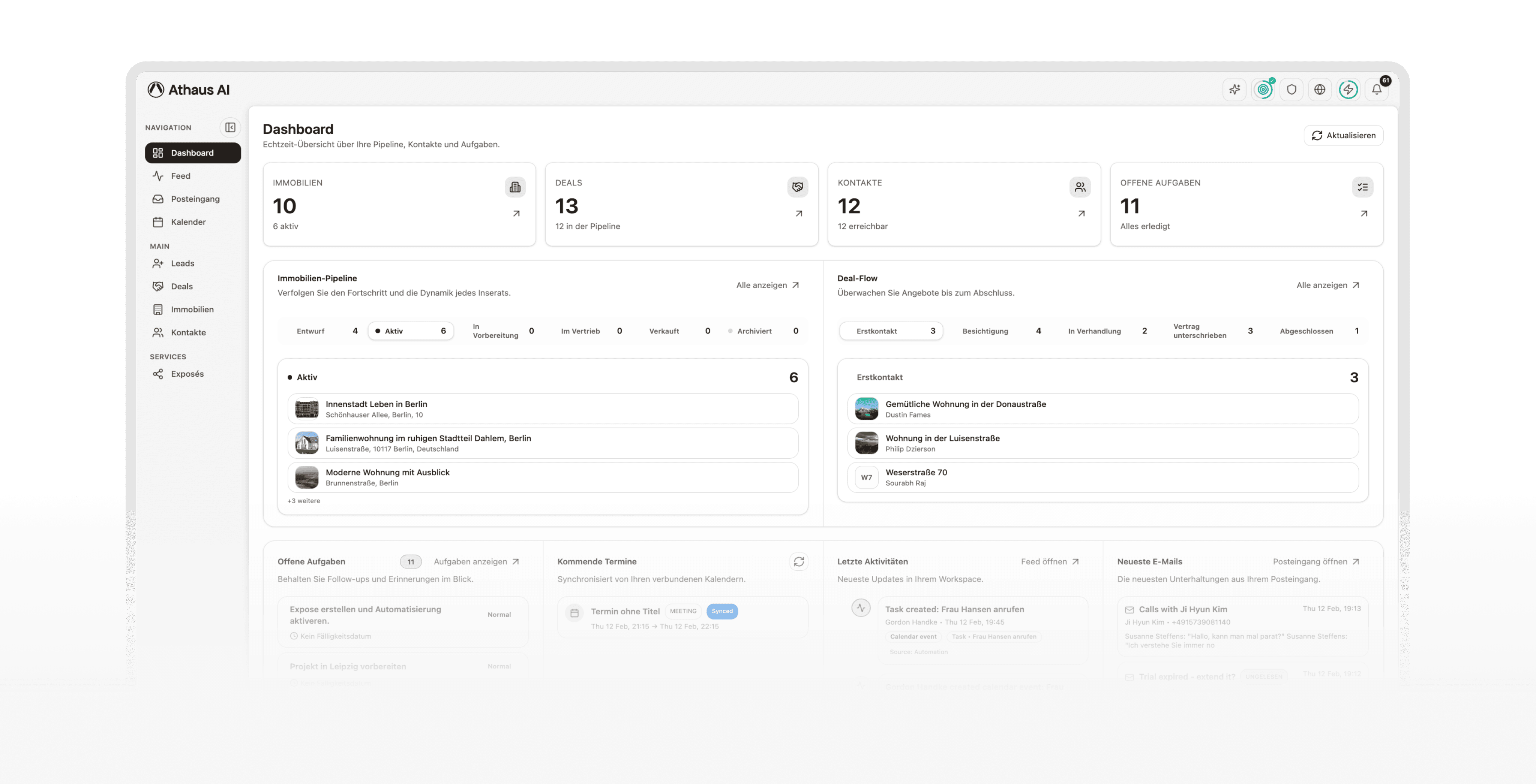Collapse the navigation sidebar
The height and width of the screenshot is (784, 1536).
click(230, 127)
